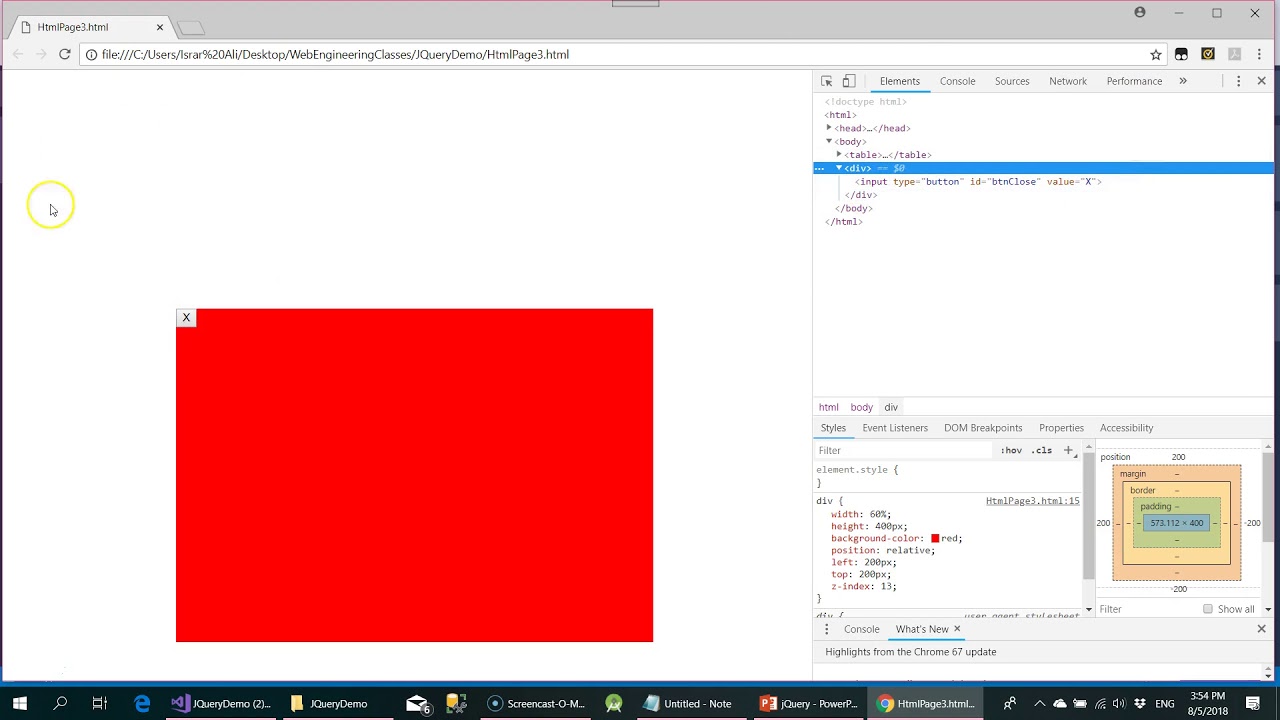The image size is (1280, 720).
Task: Activate the element inspector picker icon
Action: coord(826,81)
